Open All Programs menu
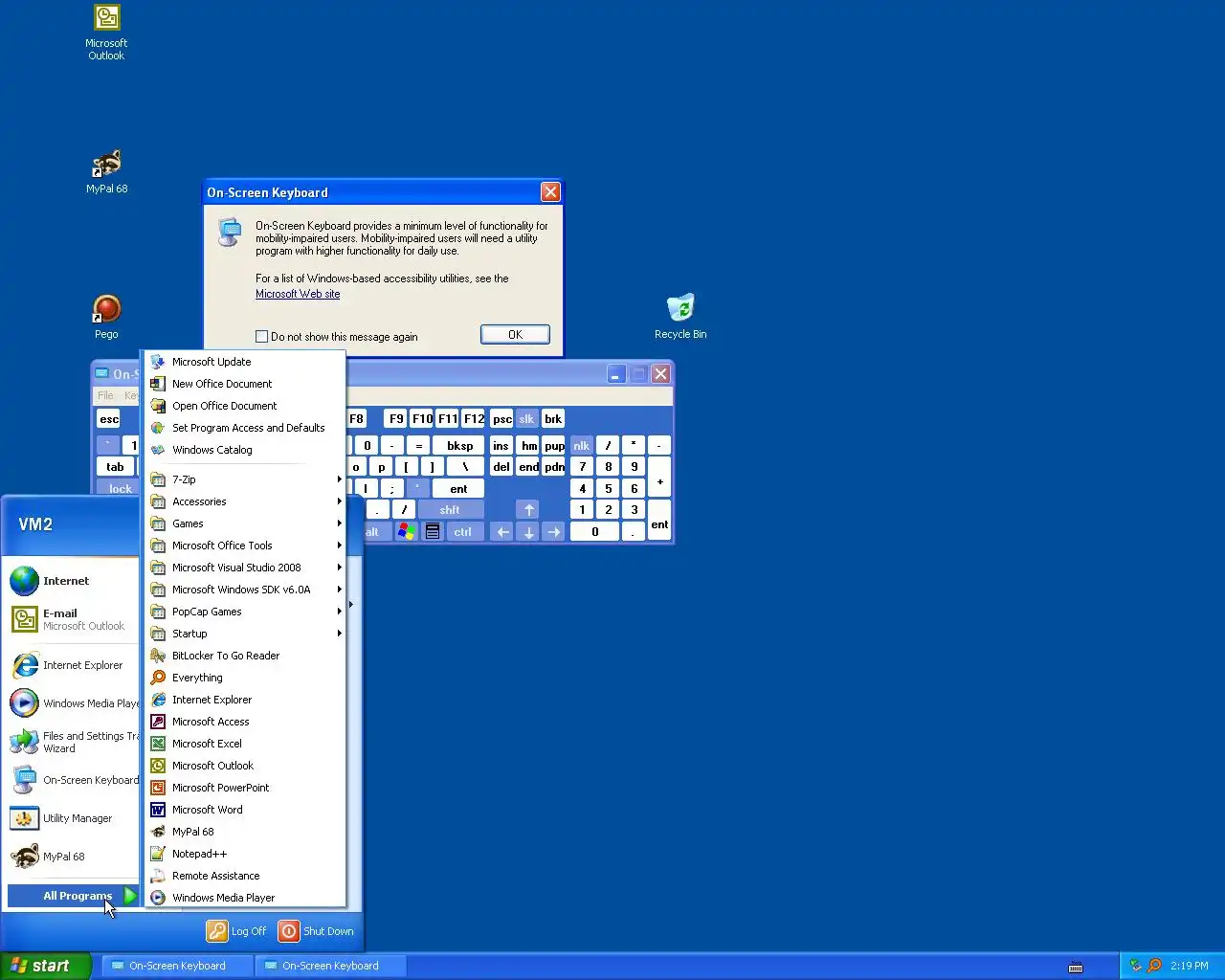This screenshot has width=1225, height=980. (74, 896)
